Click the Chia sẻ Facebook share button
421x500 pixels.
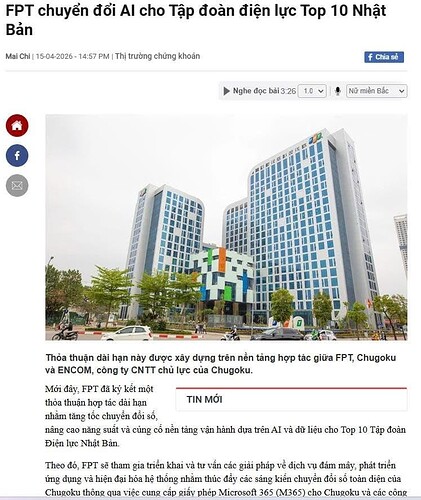pos(384,57)
